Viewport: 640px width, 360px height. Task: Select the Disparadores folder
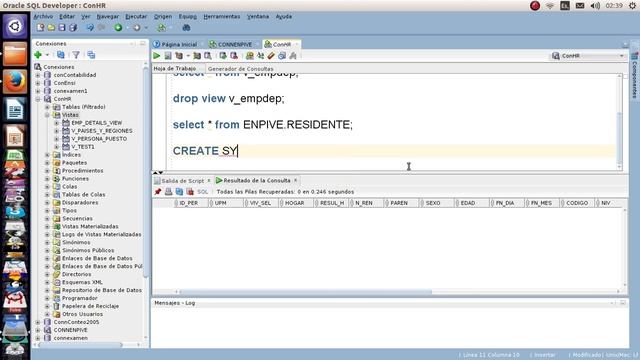(x=80, y=202)
